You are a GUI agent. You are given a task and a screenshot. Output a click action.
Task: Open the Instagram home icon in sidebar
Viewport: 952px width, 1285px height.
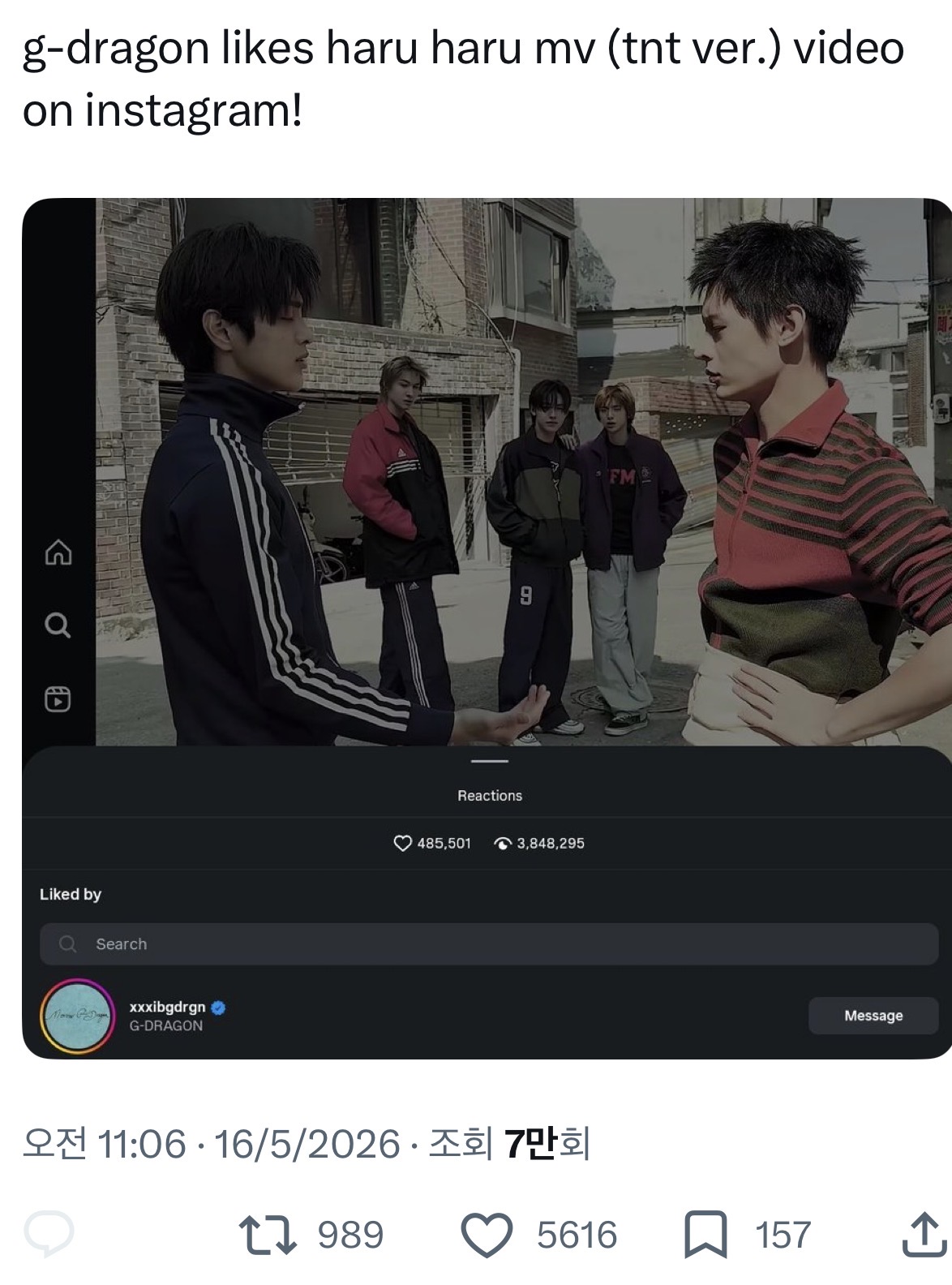click(x=58, y=553)
